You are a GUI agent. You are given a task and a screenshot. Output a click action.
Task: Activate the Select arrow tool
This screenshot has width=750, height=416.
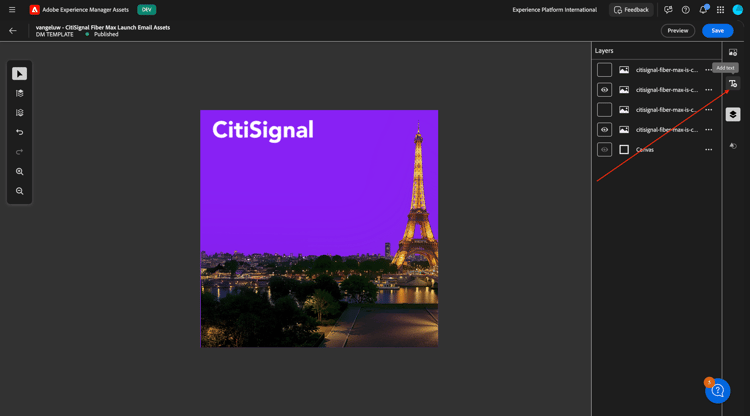20,74
